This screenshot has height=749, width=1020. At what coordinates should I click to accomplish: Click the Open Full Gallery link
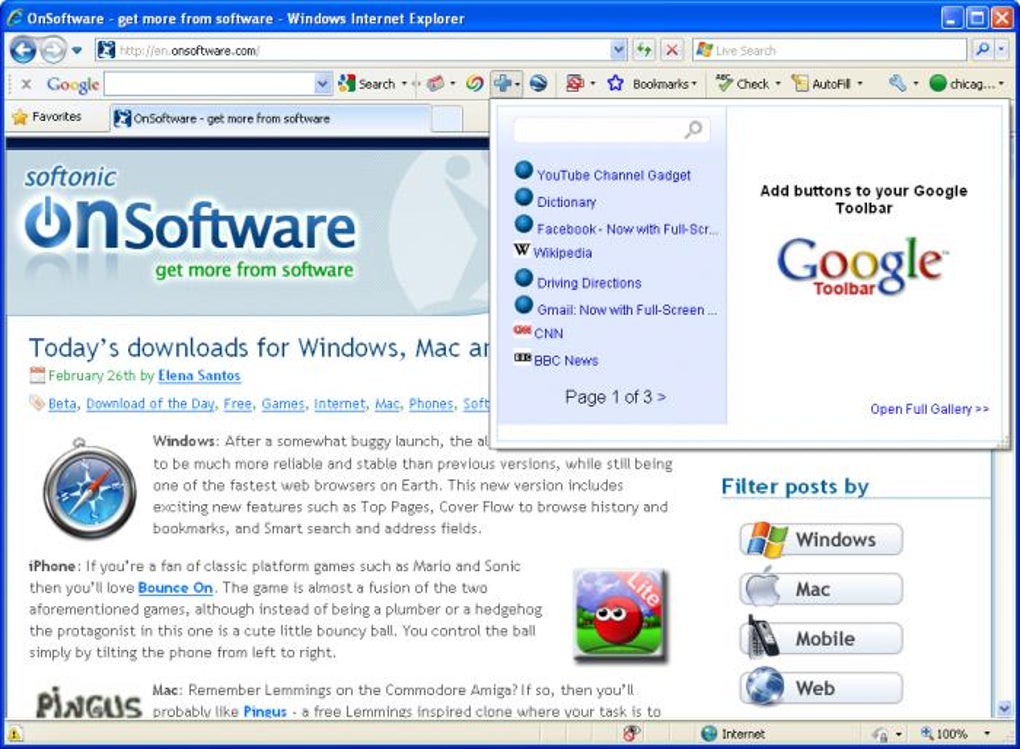930,409
